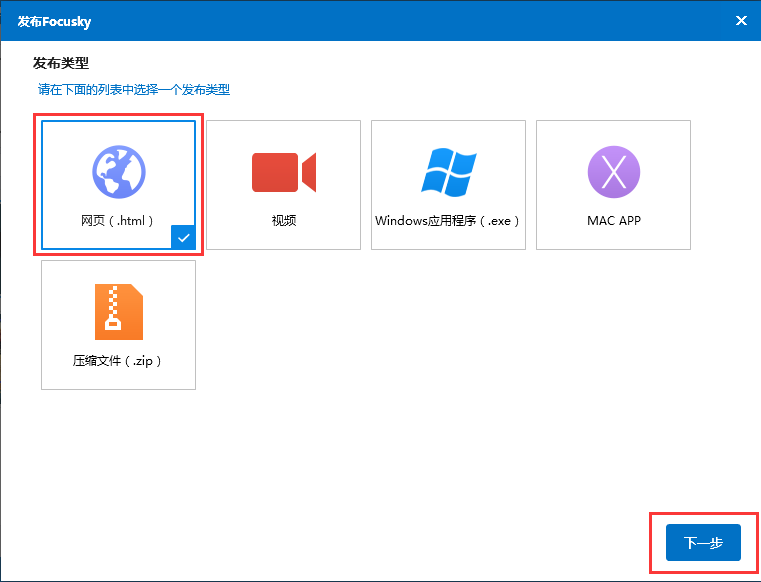Screen dimensions: 761x582
Task: Select the purple MAC APP icon
Action: click(x=614, y=172)
